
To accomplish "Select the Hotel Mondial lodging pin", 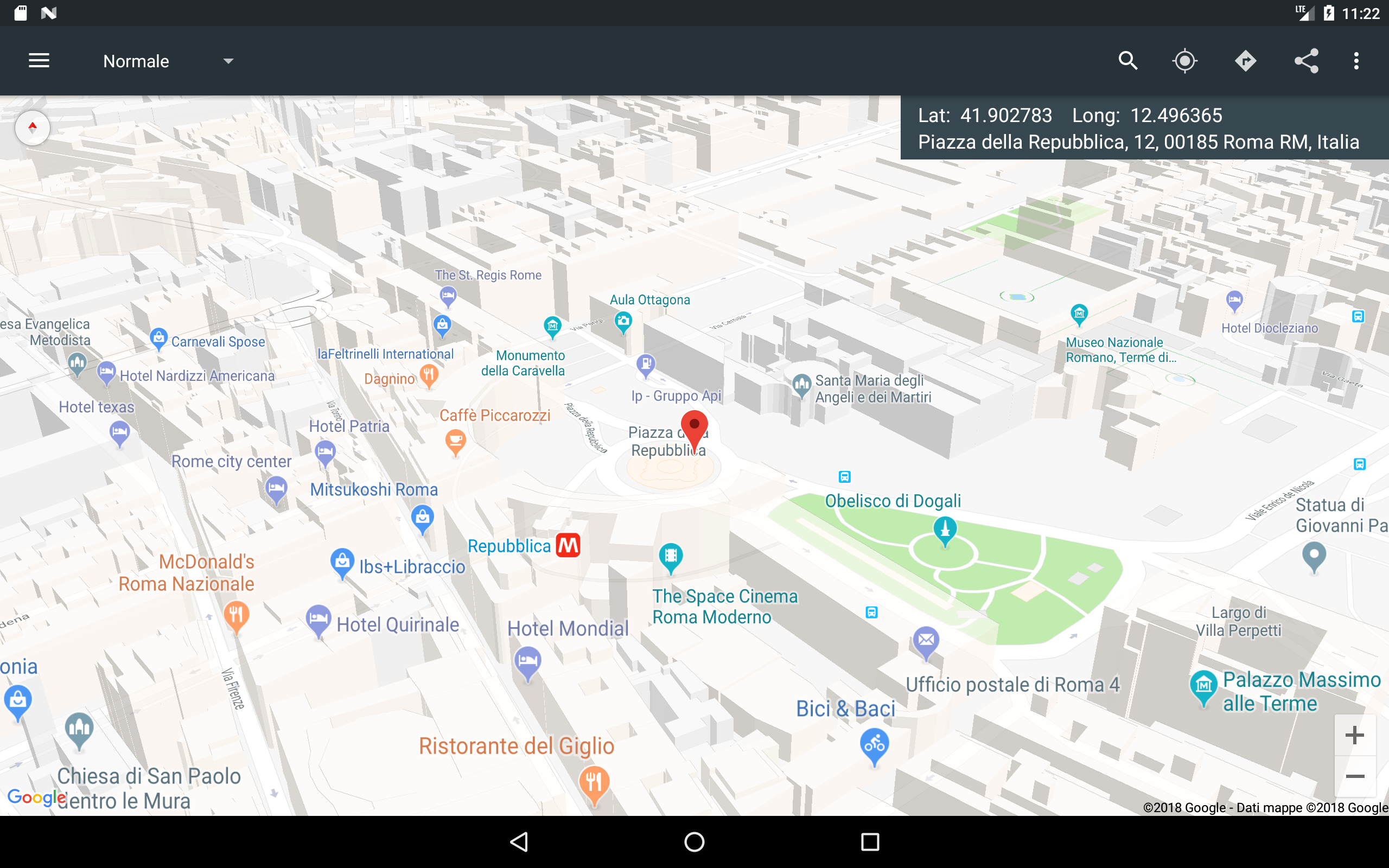I will 527,663.
